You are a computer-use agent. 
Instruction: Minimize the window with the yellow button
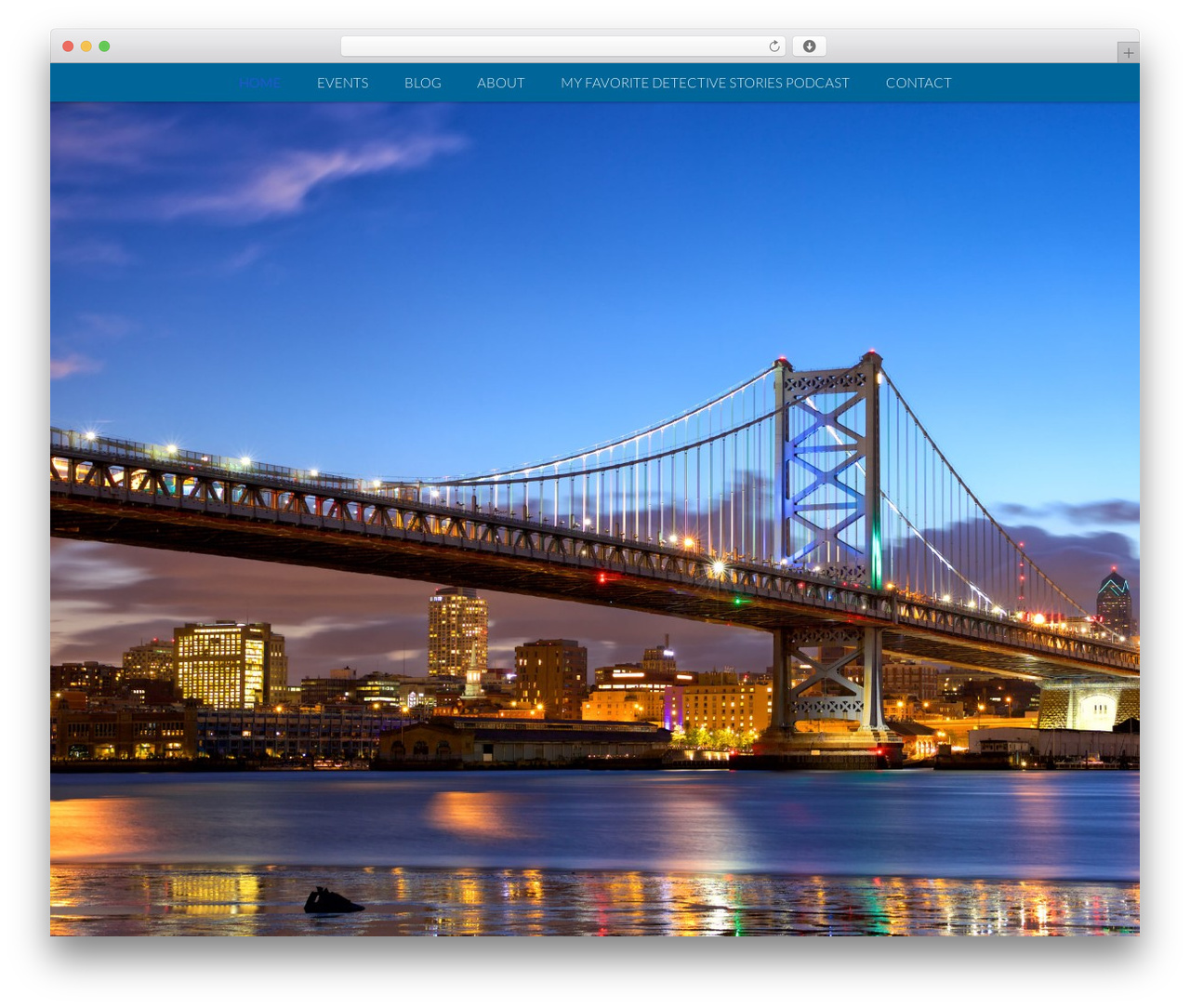coord(86,46)
